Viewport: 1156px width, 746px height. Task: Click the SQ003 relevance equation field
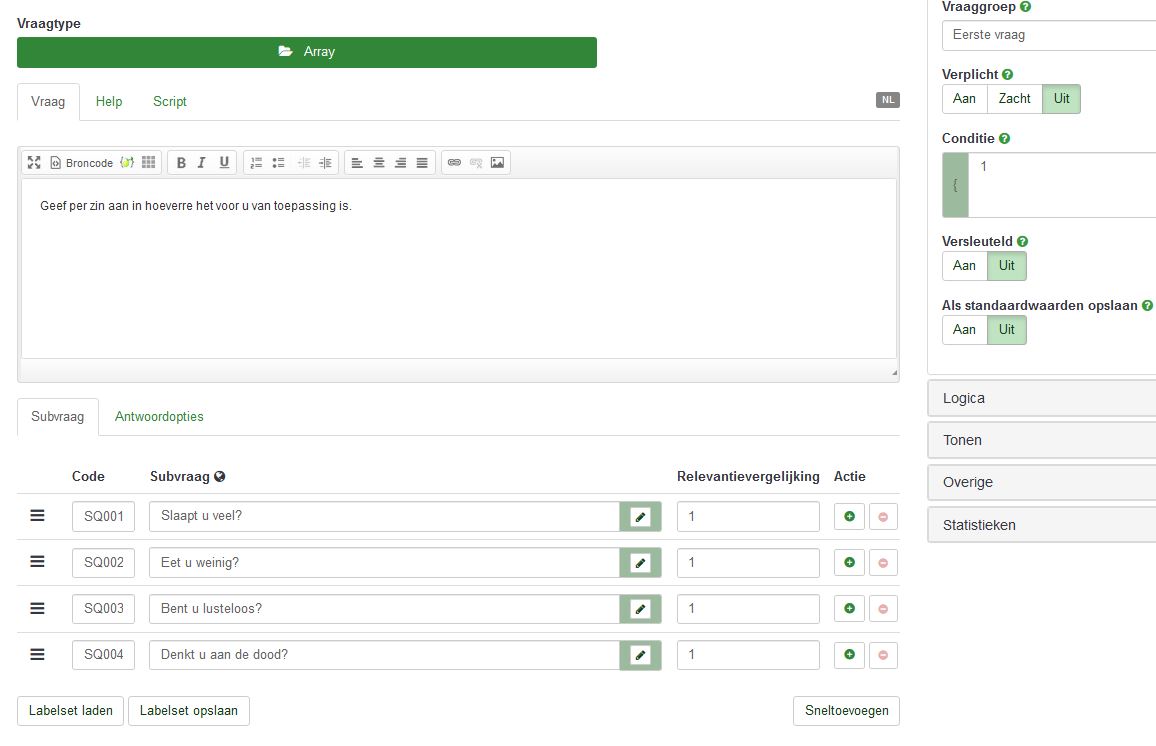748,609
